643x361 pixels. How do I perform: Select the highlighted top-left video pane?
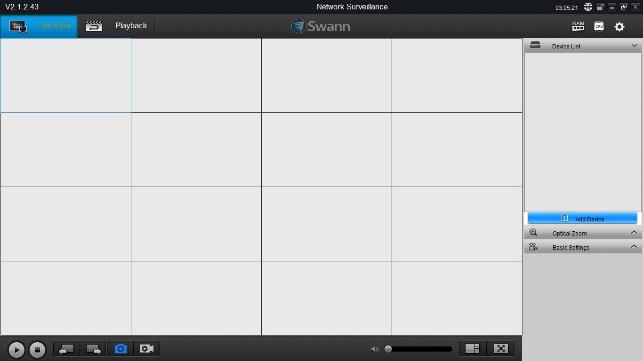[66, 75]
